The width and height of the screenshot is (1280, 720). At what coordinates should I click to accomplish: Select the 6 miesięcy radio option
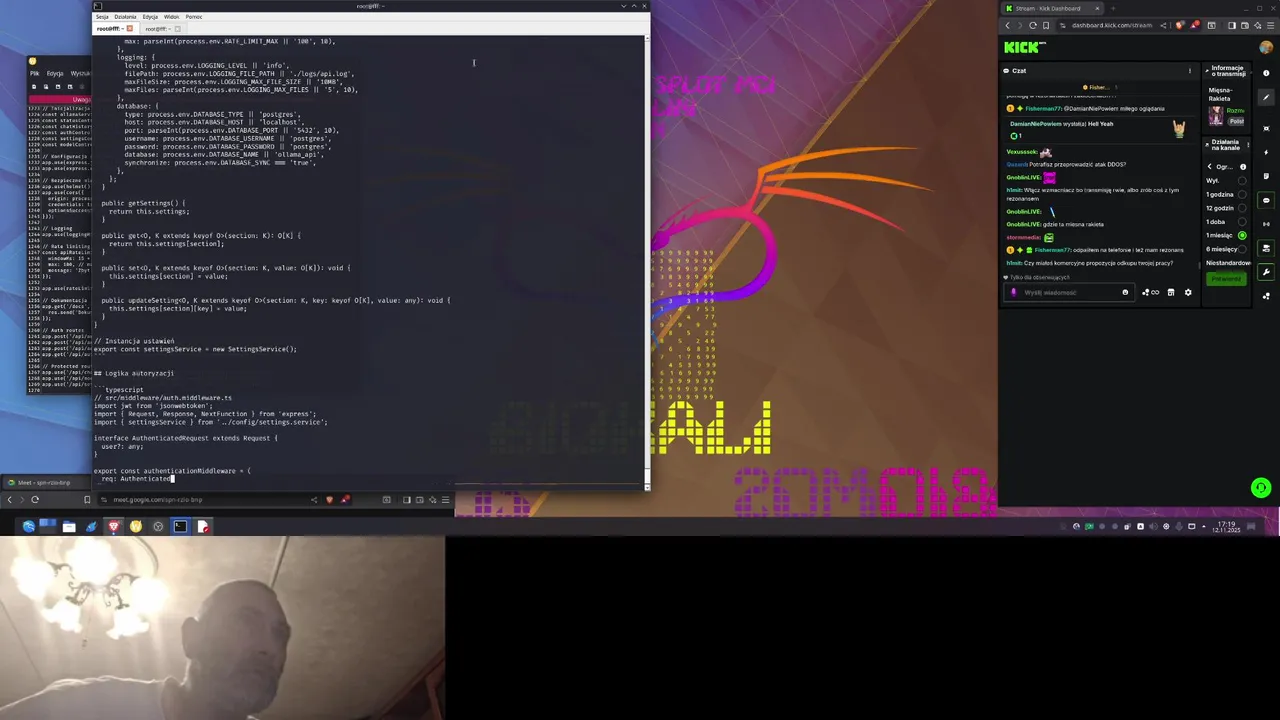[1242, 249]
